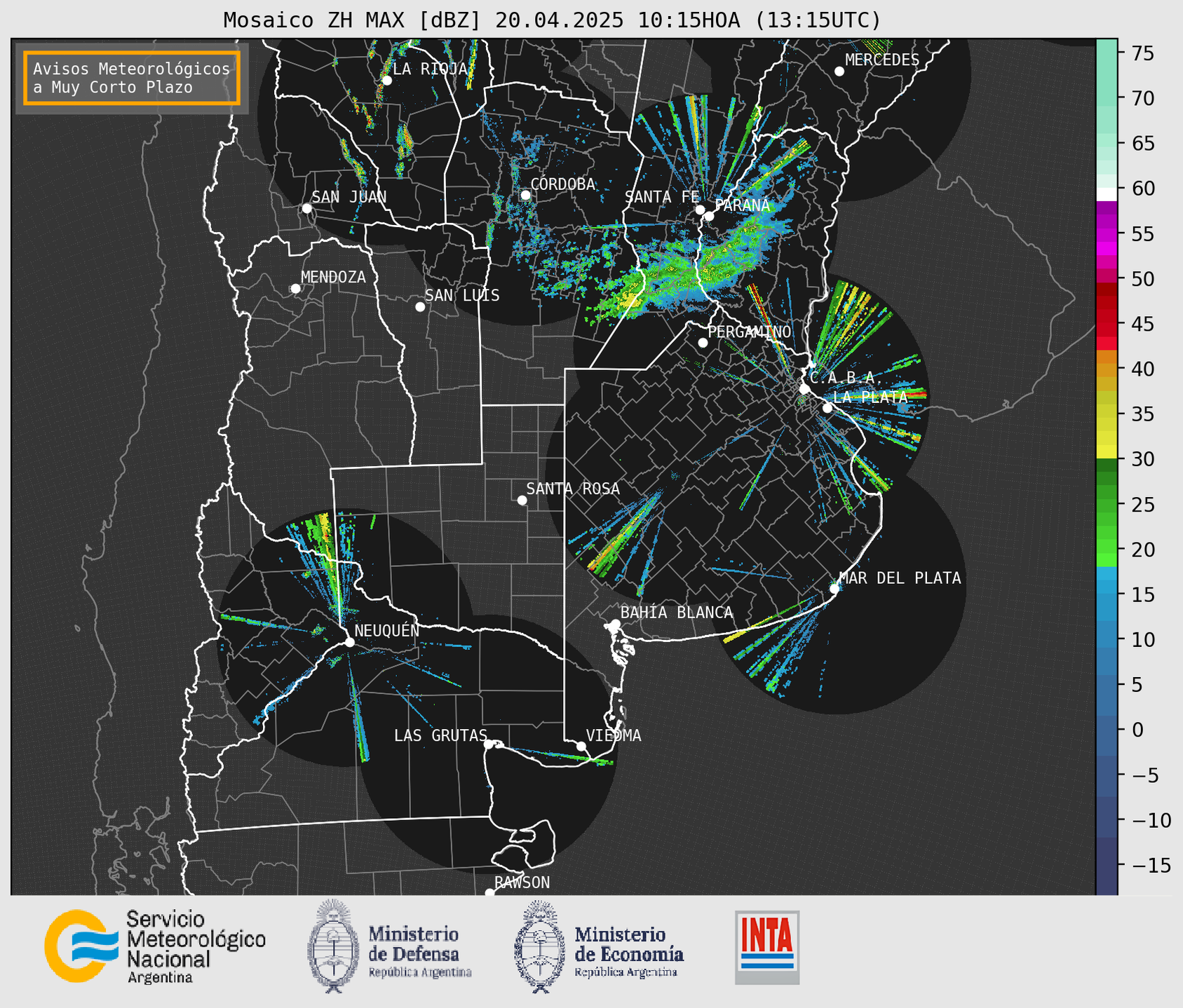Select the Santa Rosa city marker

pos(522,500)
